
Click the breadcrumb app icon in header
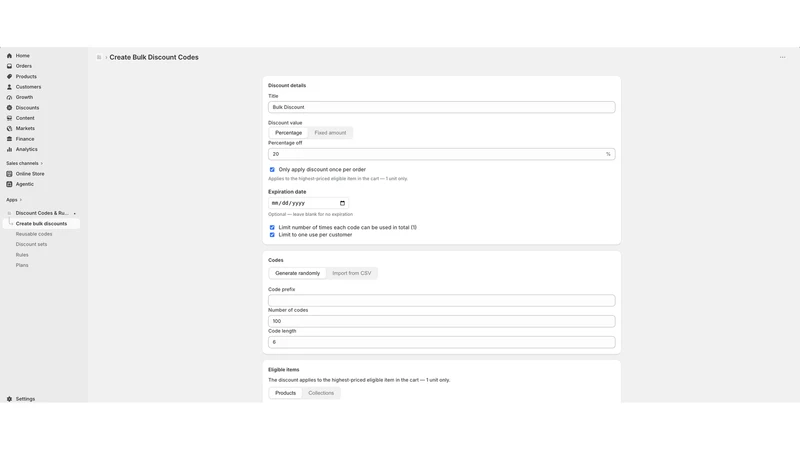pyautogui.click(x=99, y=57)
